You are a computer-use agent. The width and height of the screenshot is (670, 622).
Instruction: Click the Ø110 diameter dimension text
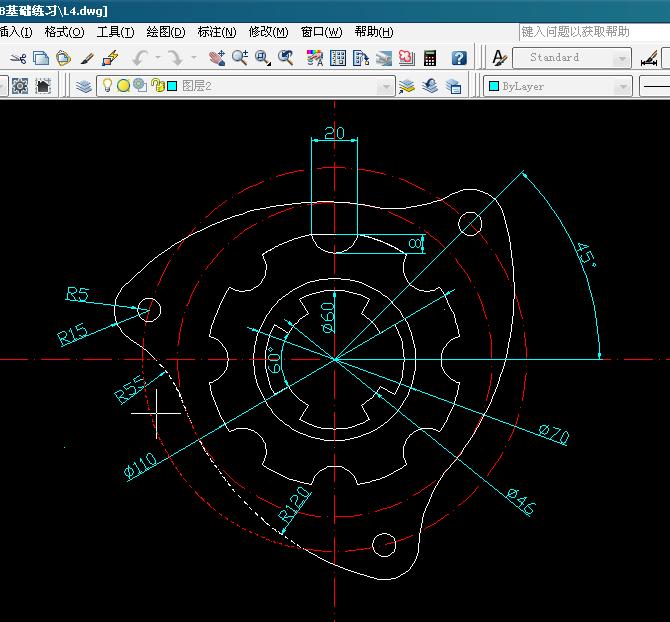tap(141, 465)
